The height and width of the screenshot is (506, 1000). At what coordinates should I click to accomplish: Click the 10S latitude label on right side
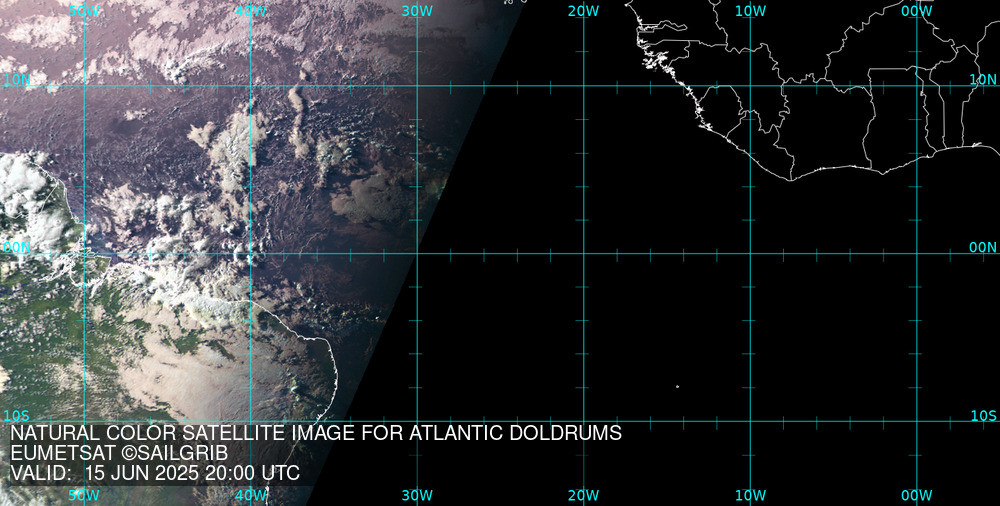pyautogui.click(x=983, y=416)
